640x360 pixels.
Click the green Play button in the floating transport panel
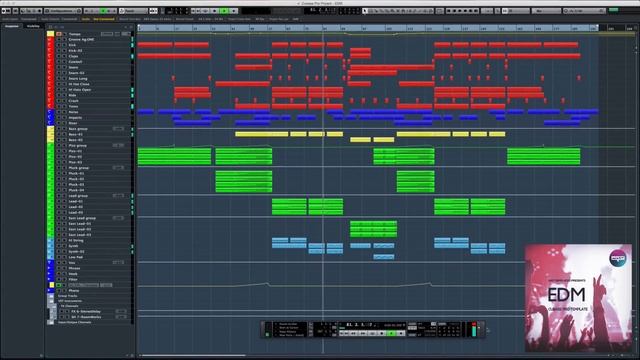click(391, 333)
